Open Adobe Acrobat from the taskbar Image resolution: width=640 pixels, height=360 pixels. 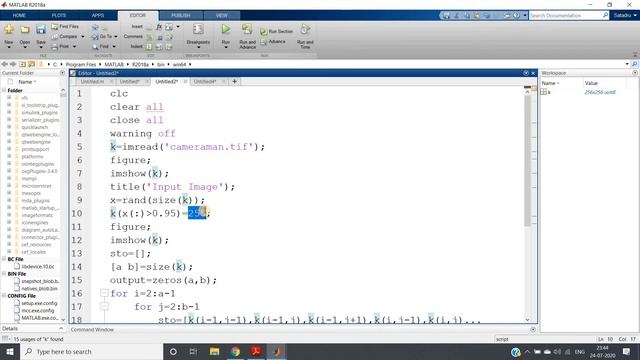[x=256, y=351]
